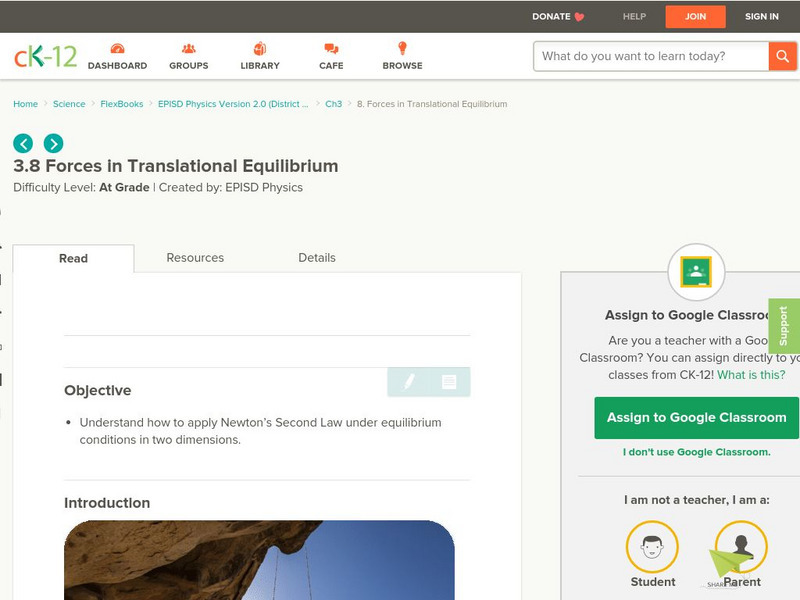Go to next lesson with right arrow
800x600 pixels.
coord(53,143)
